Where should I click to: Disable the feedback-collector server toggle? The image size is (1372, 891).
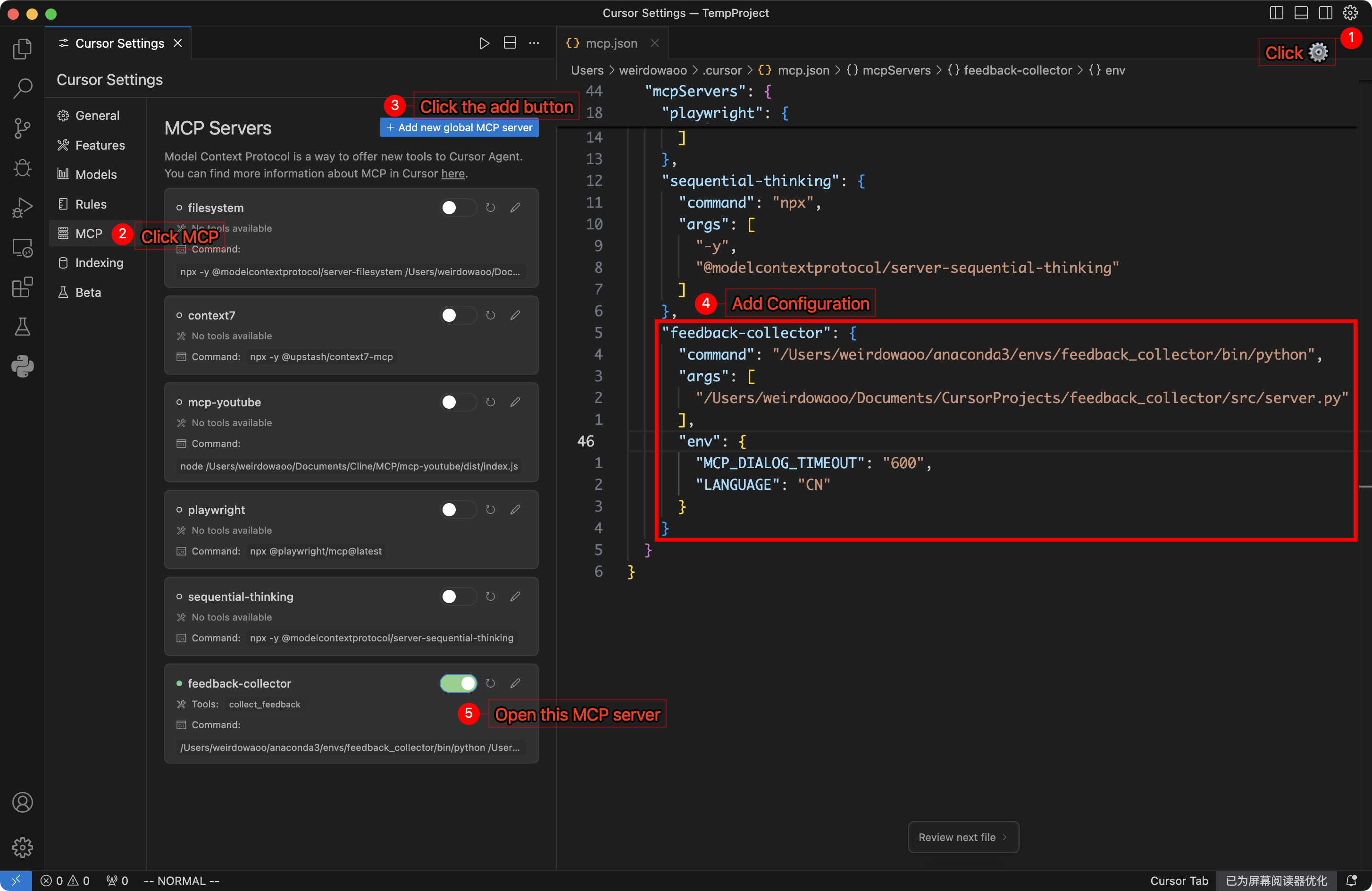(x=458, y=683)
